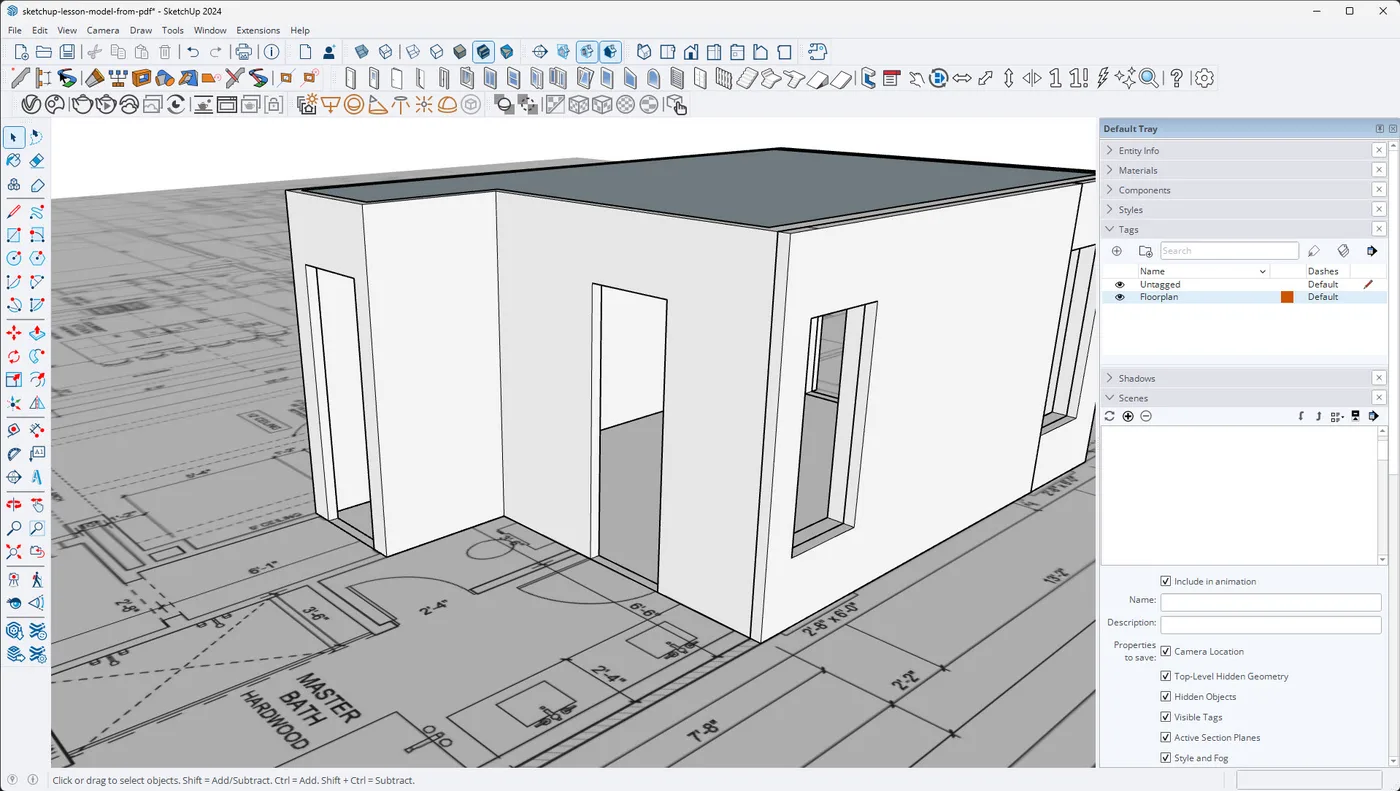Open the Extensions menu

click(258, 30)
